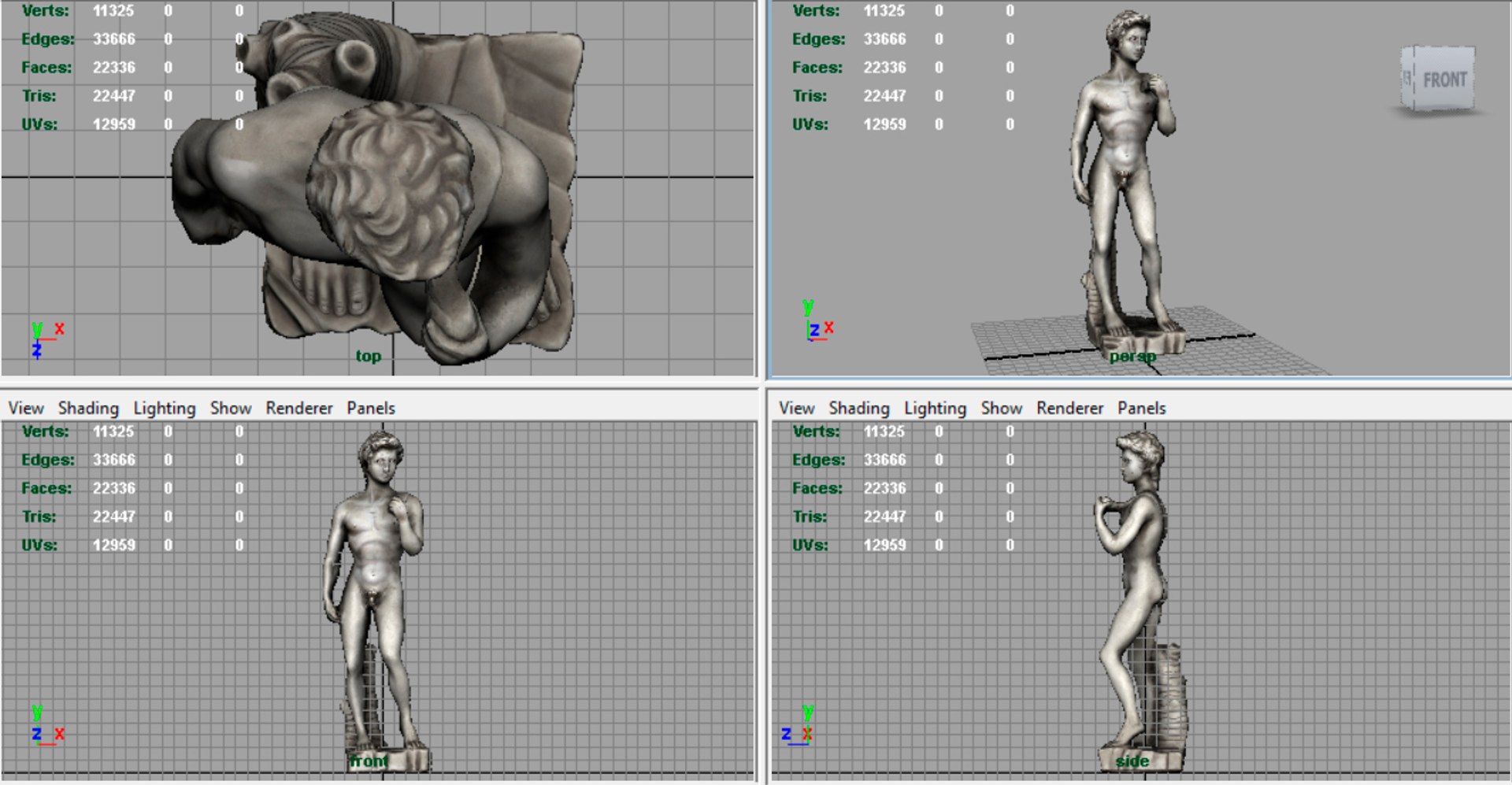Click the axis gizmo in persp viewport
Image resolution: width=1512 pixels, height=785 pixels.
coord(817,320)
